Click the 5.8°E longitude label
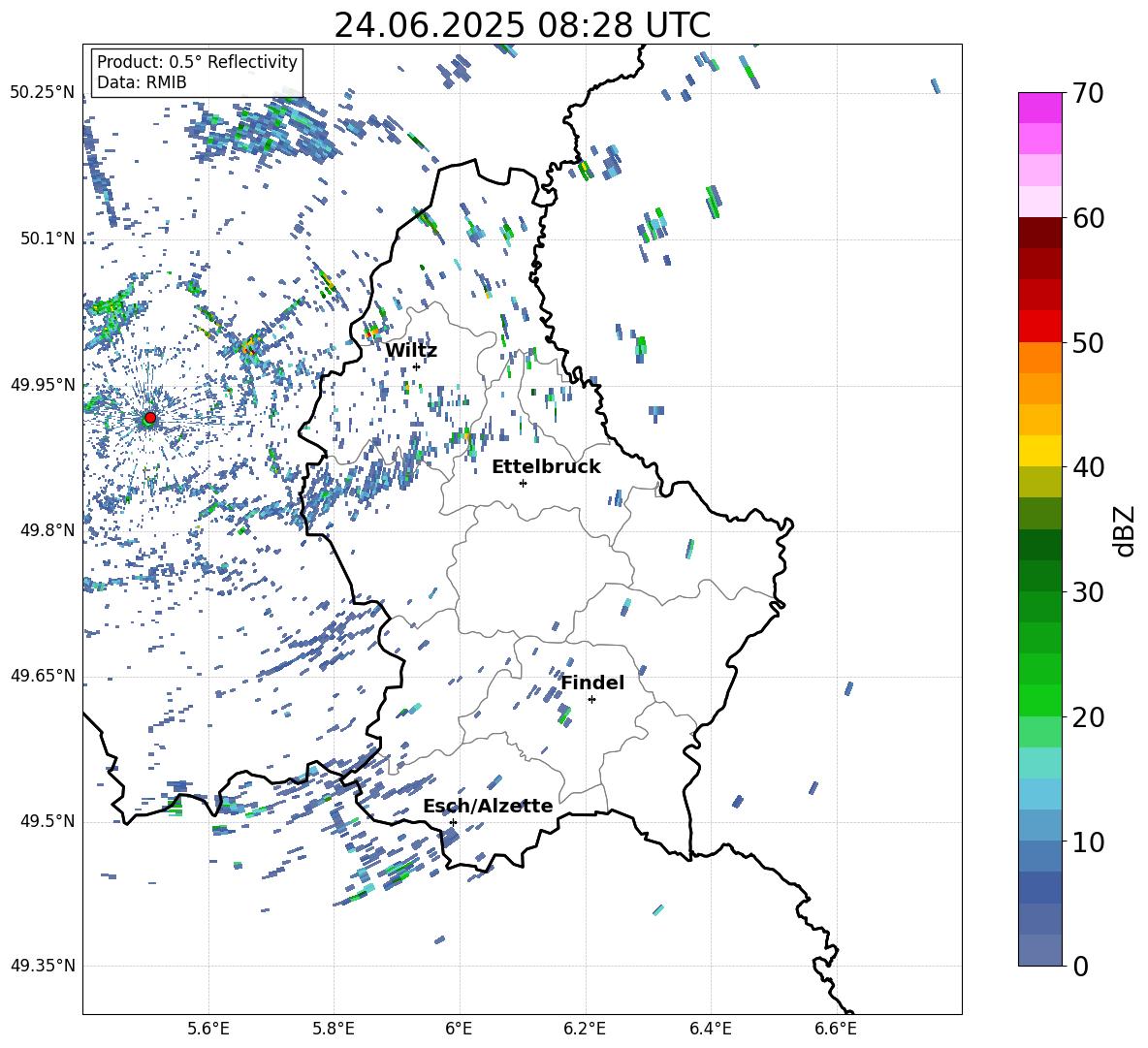This screenshot has height=1048, width=1148. [x=334, y=1029]
